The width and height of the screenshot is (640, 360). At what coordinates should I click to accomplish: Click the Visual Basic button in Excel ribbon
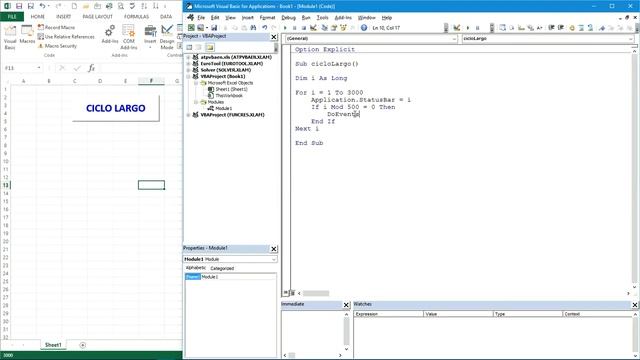[10, 38]
